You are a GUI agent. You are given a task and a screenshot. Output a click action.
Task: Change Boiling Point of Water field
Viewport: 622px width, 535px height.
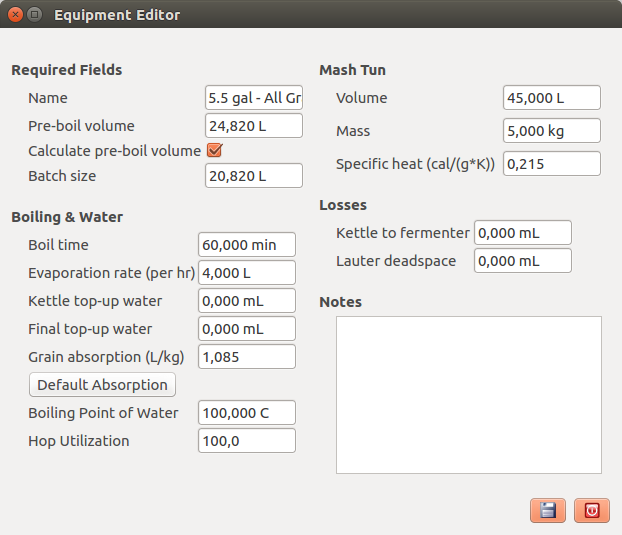click(x=247, y=413)
